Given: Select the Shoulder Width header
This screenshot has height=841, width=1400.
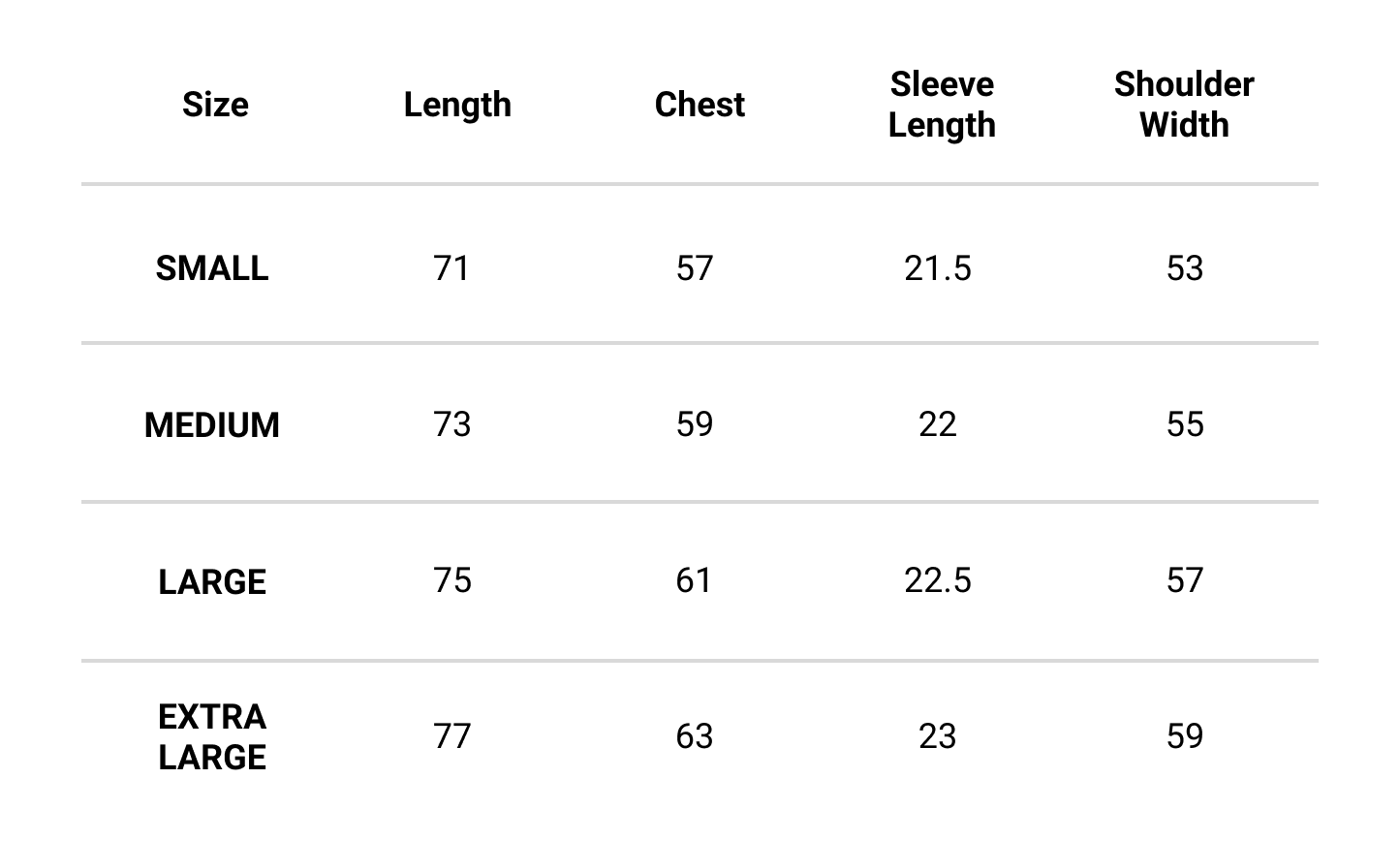Looking at the screenshot, I should click(x=1184, y=105).
